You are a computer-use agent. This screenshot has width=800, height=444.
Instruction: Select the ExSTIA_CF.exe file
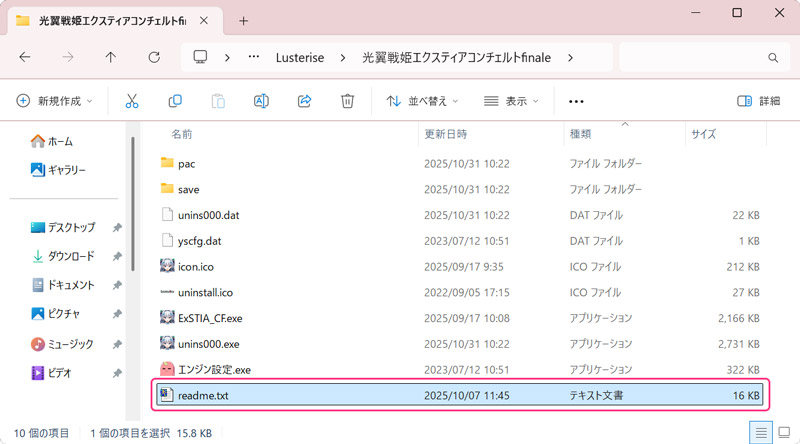(212, 317)
